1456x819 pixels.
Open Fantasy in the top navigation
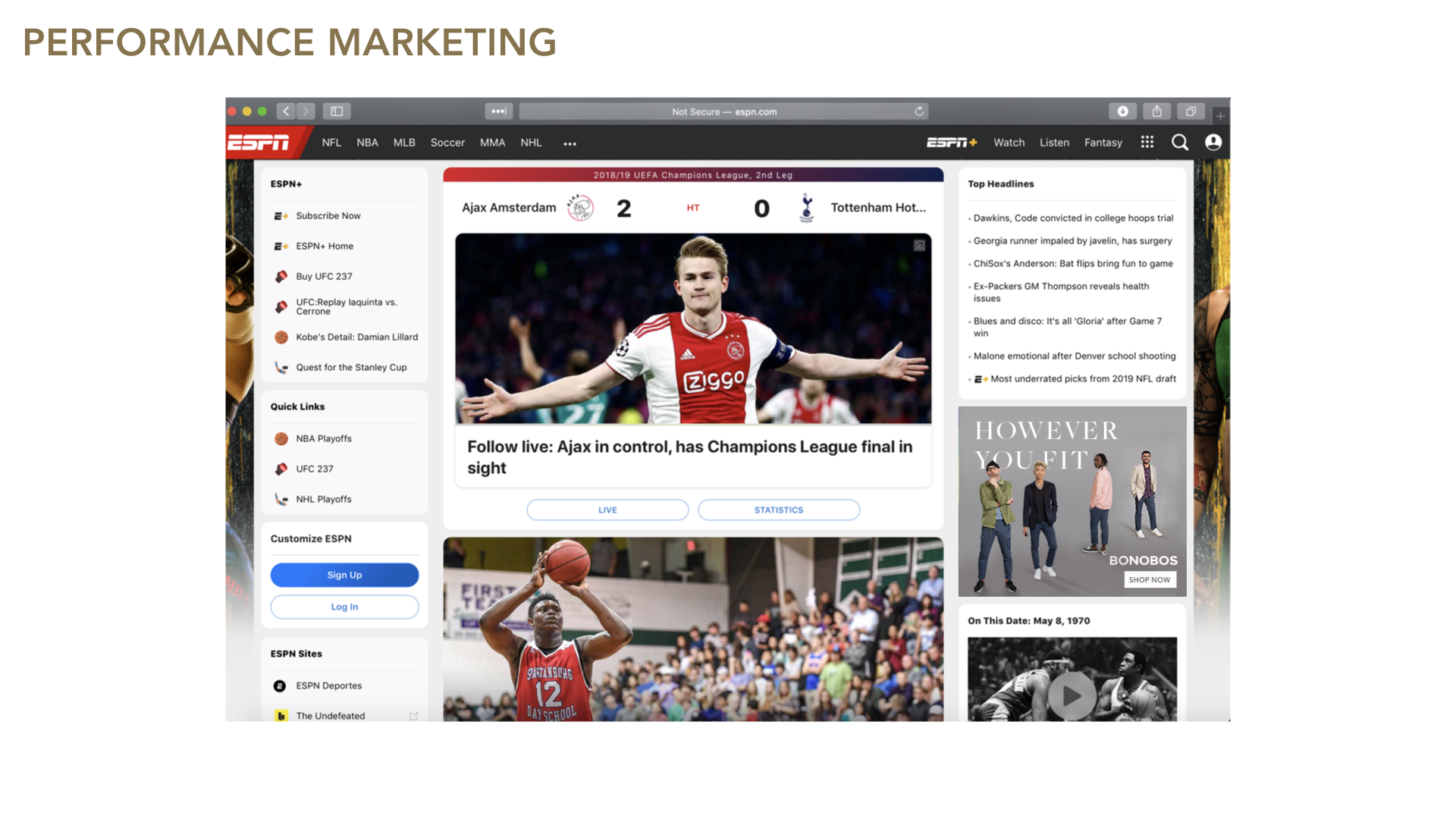1103,143
